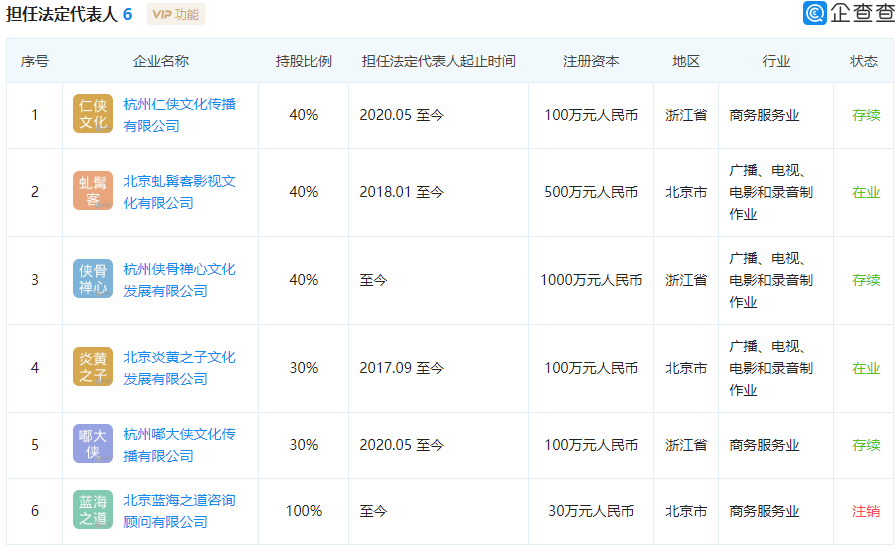Click the 虬髯客 company logo icon
This screenshot has height=546, width=895.
pyautogui.click(x=92, y=191)
